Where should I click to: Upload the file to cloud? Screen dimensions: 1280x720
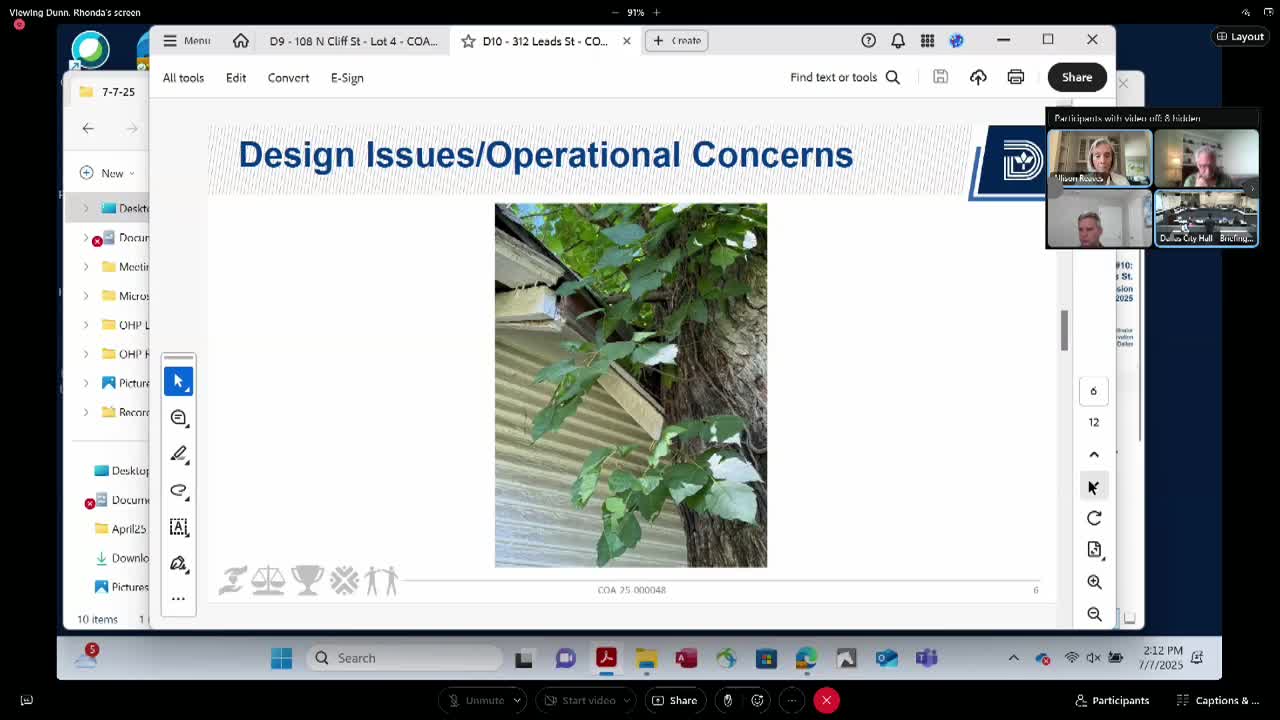click(978, 77)
